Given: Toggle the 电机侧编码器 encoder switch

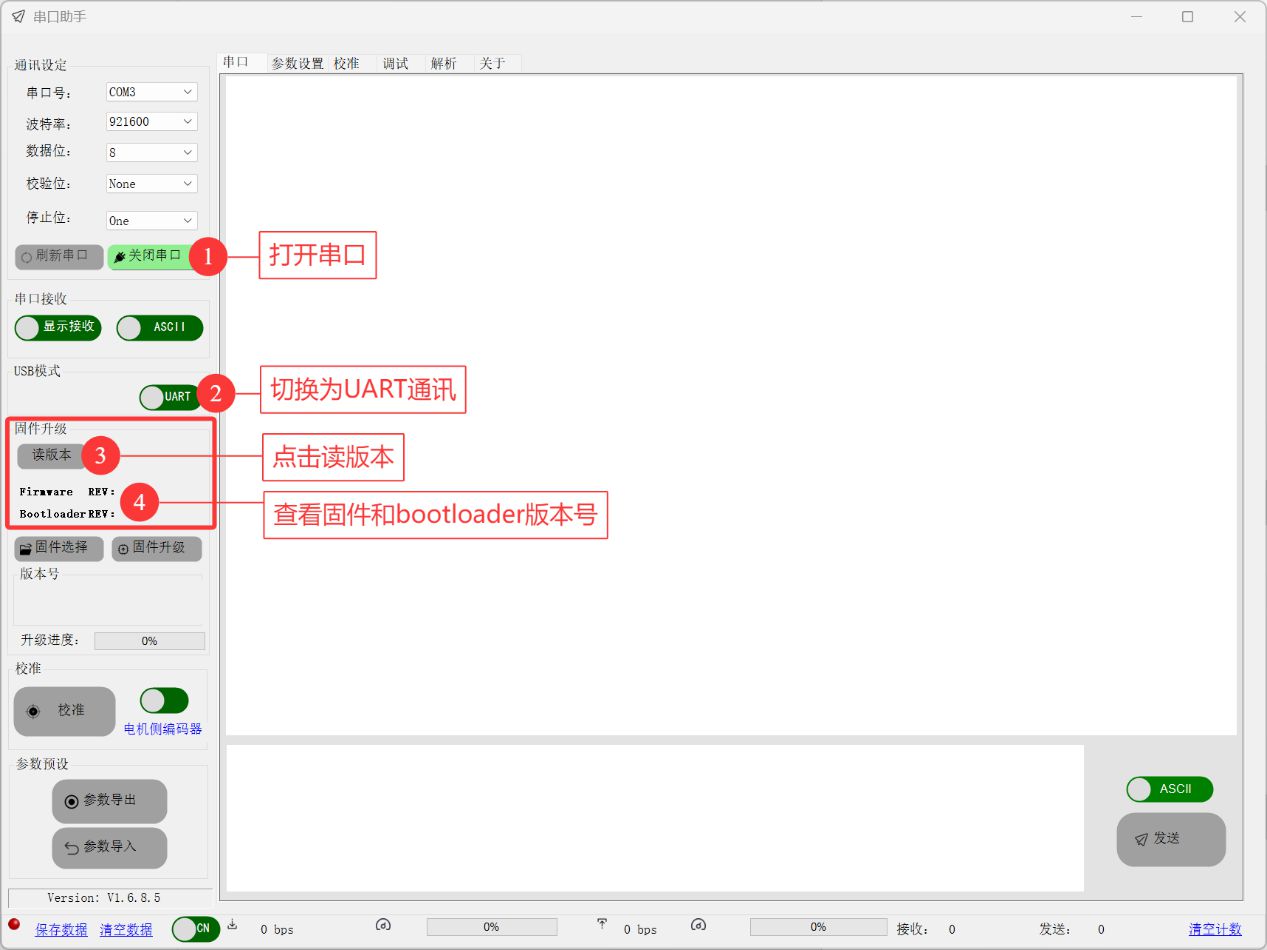Looking at the screenshot, I should coord(164,701).
